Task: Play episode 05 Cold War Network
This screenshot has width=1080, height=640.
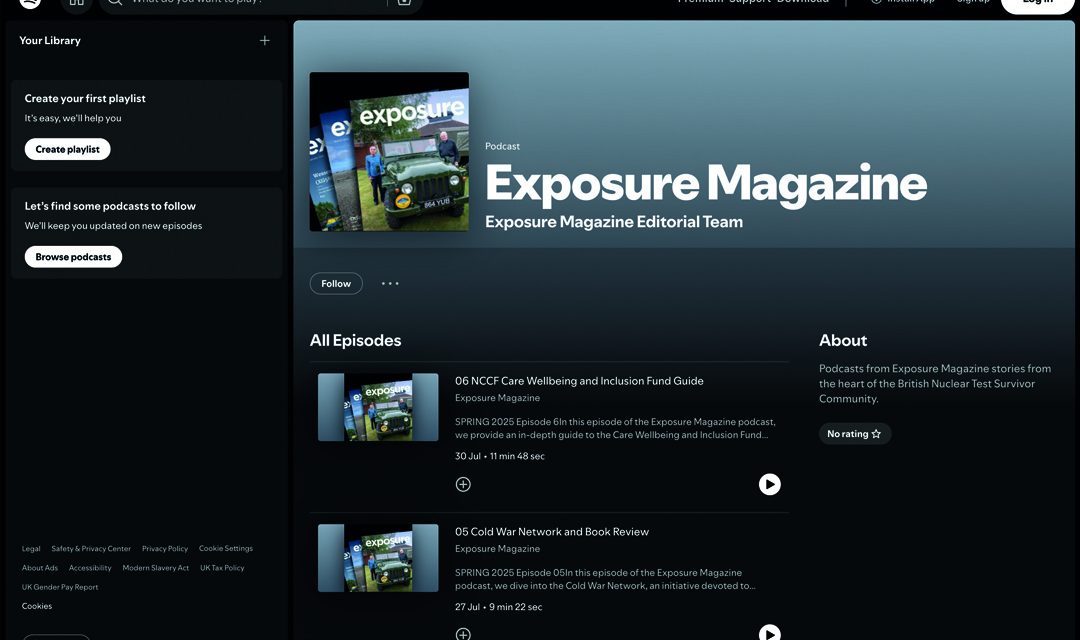Action: tap(769, 633)
